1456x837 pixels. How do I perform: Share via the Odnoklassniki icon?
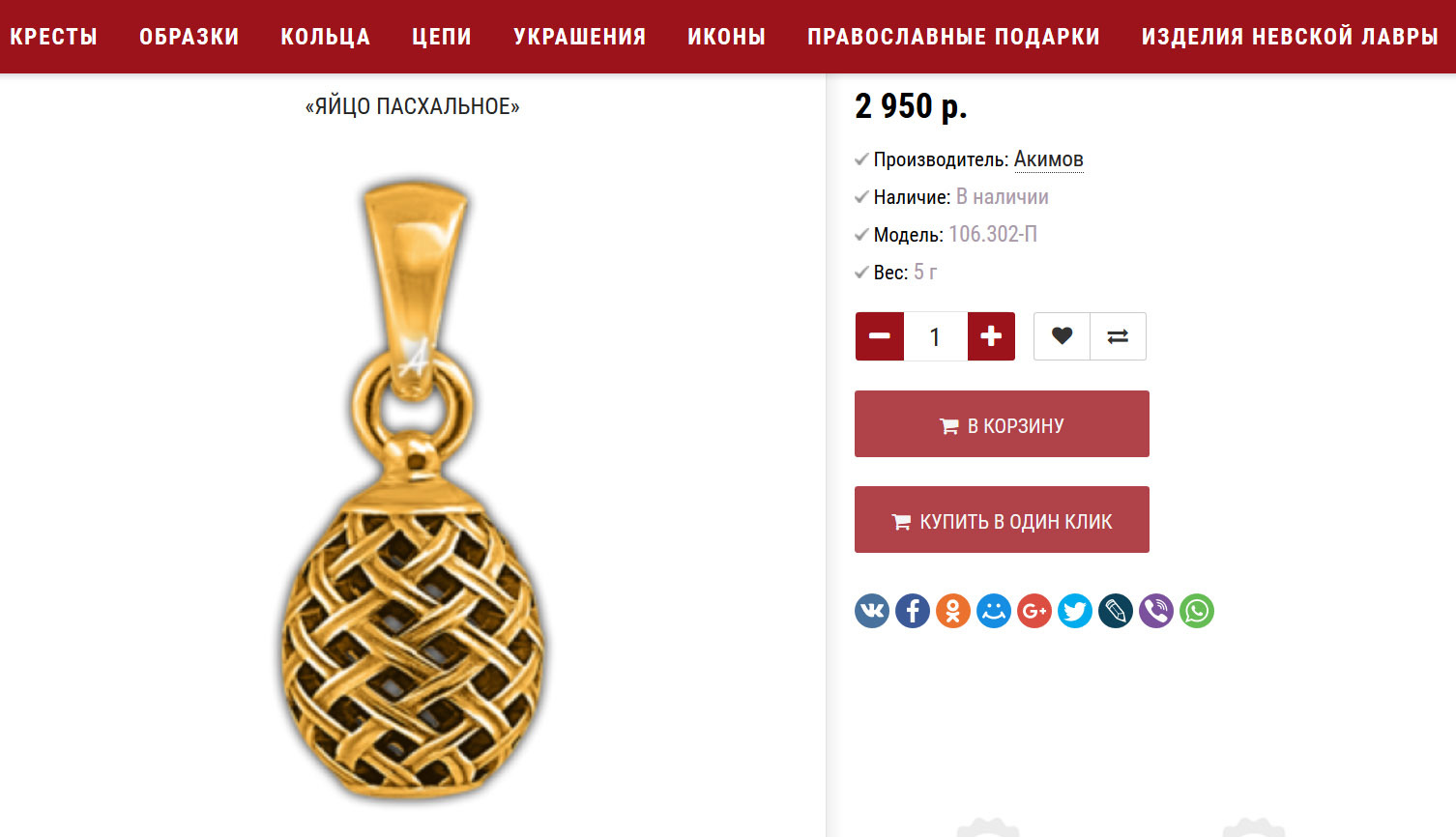[x=953, y=611]
